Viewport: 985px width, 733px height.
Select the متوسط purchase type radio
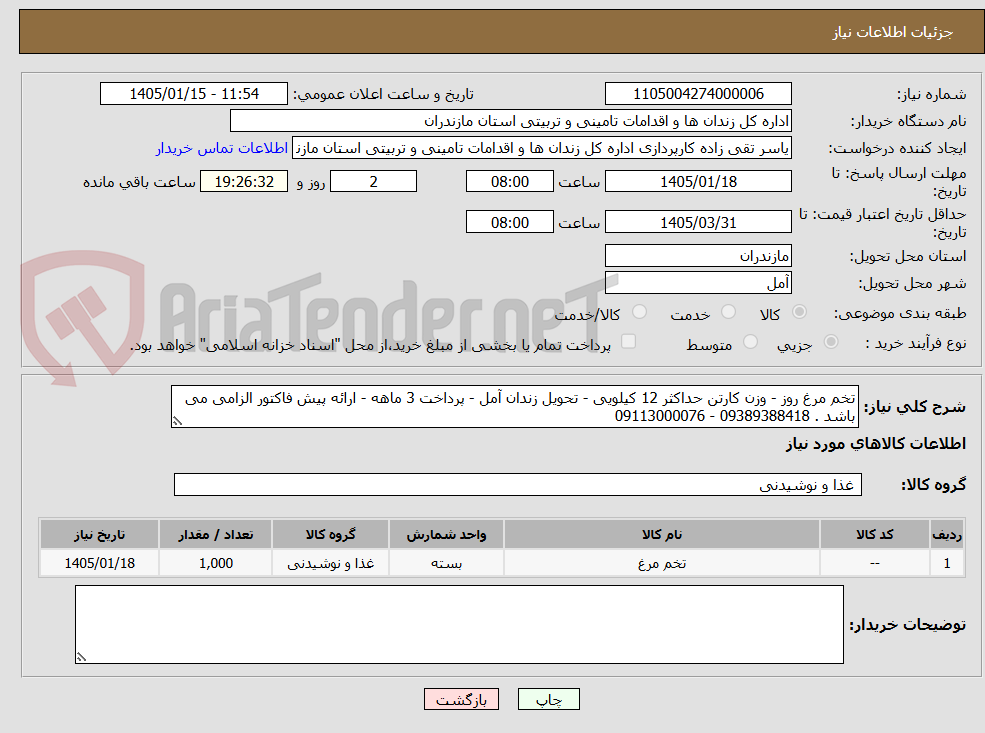pyautogui.click(x=750, y=342)
